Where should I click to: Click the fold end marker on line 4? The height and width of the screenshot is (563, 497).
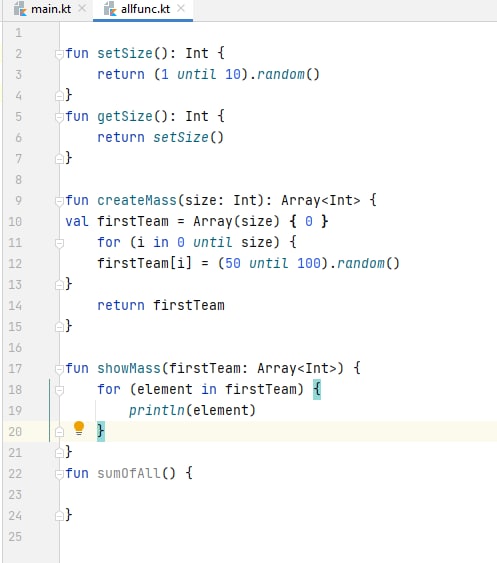point(59,96)
